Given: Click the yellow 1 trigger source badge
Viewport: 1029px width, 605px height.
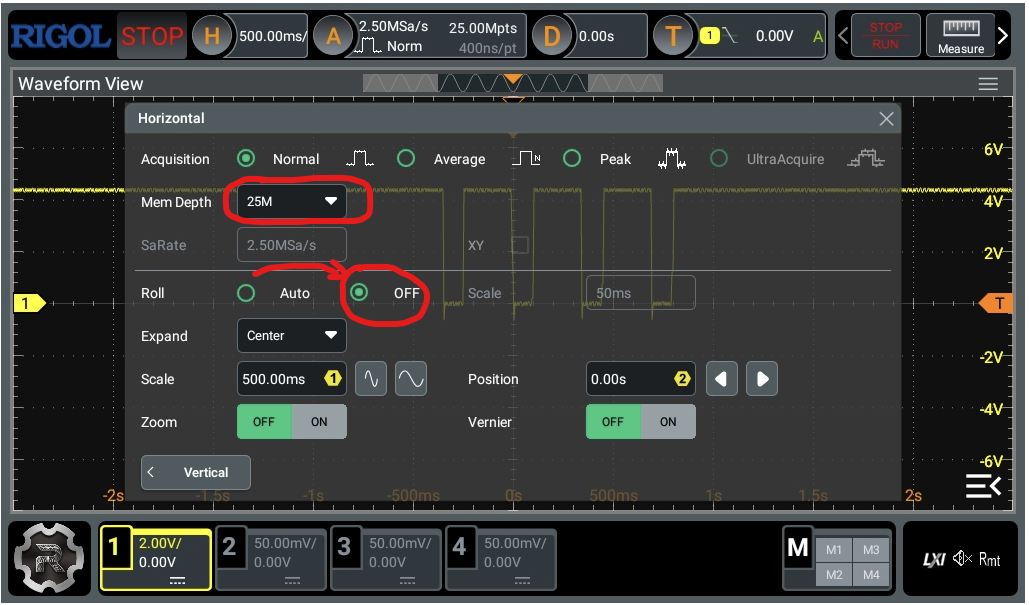Looking at the screenshot, I should [709, 35].
